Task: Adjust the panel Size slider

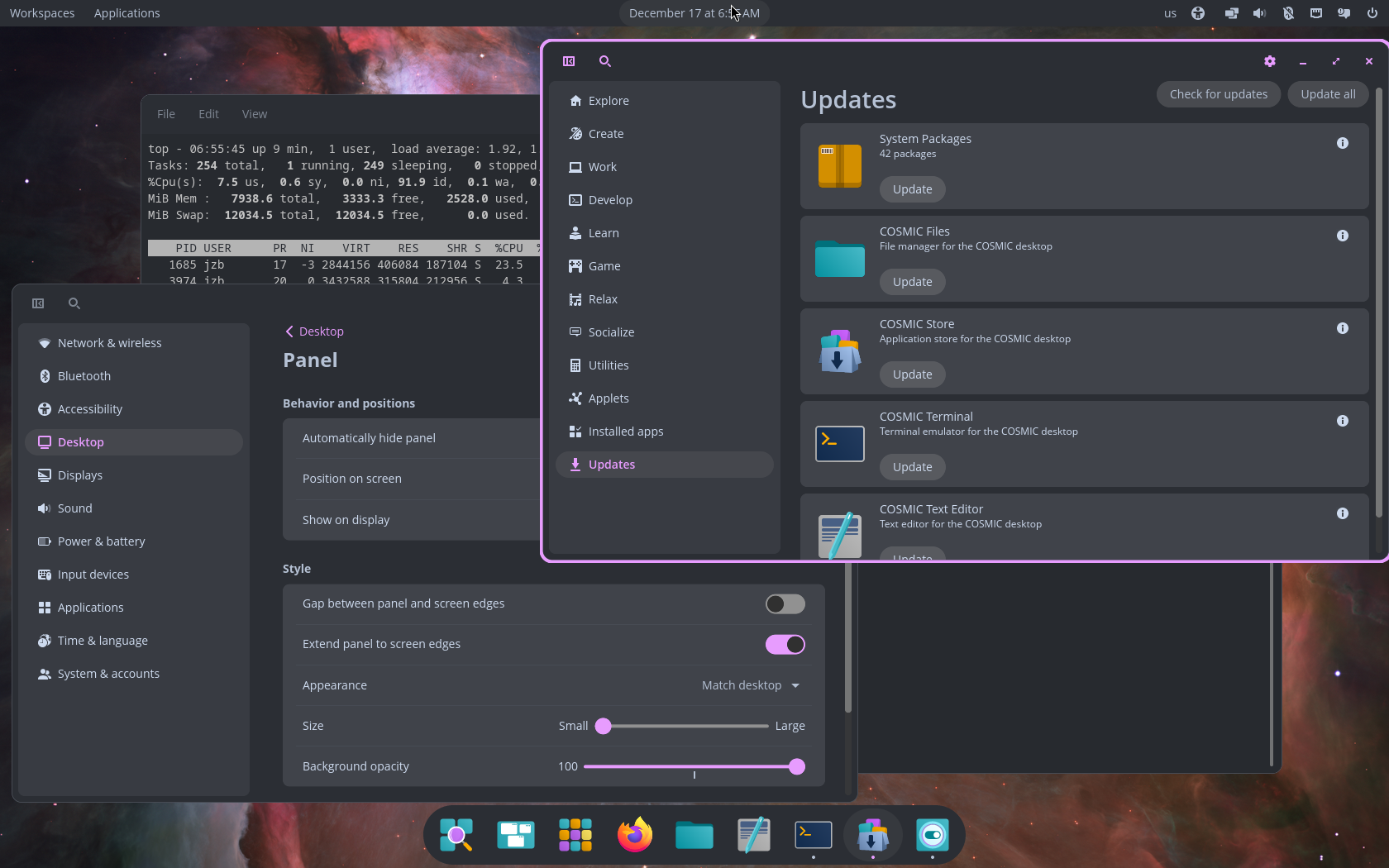Action: (x=604, y=726)
